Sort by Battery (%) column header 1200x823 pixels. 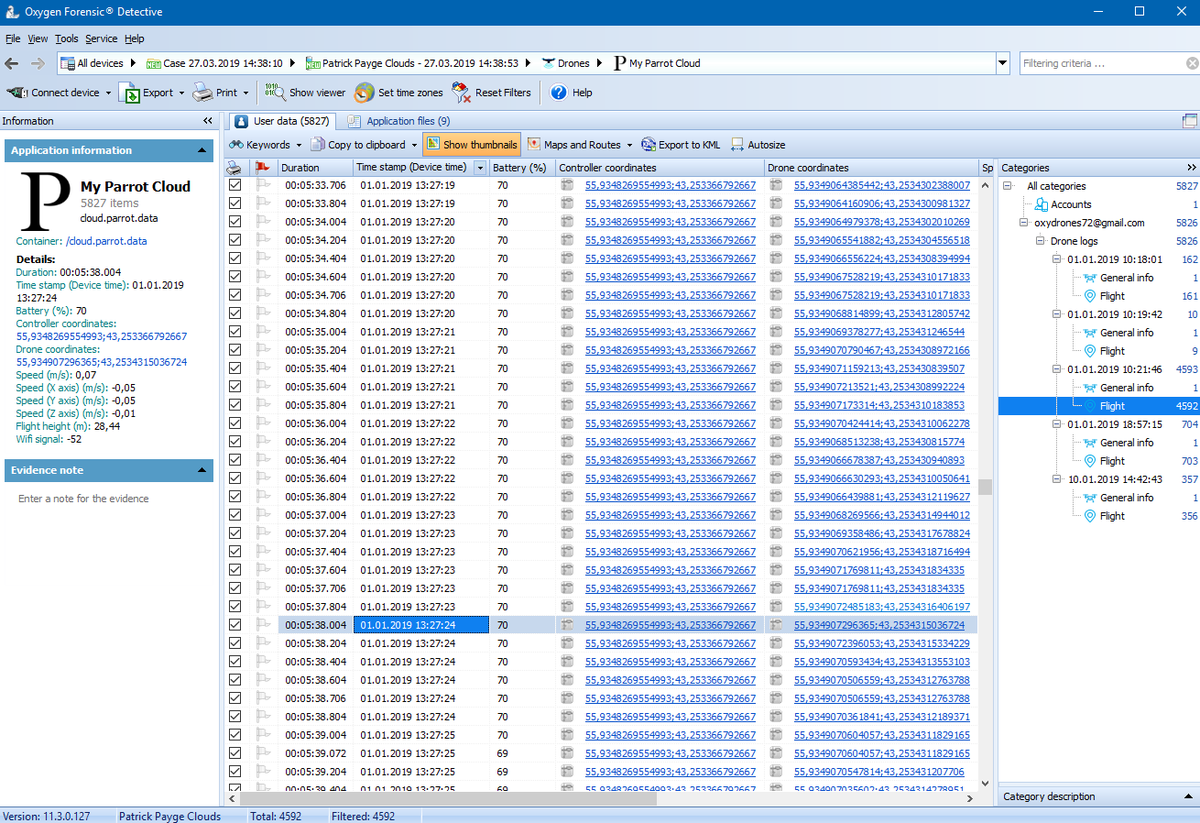[x=522, y=168]
